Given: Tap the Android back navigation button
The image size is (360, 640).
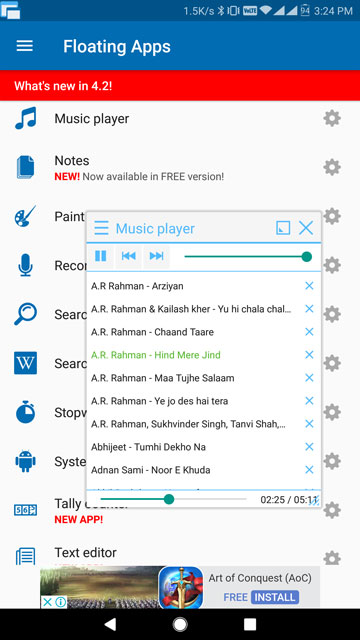Looking at the screenshot, I should (x=110, y=624).
